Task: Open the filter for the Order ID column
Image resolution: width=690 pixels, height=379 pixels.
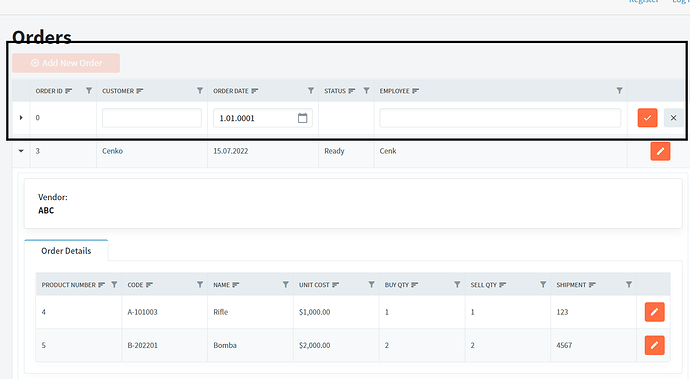Action: 89,91
